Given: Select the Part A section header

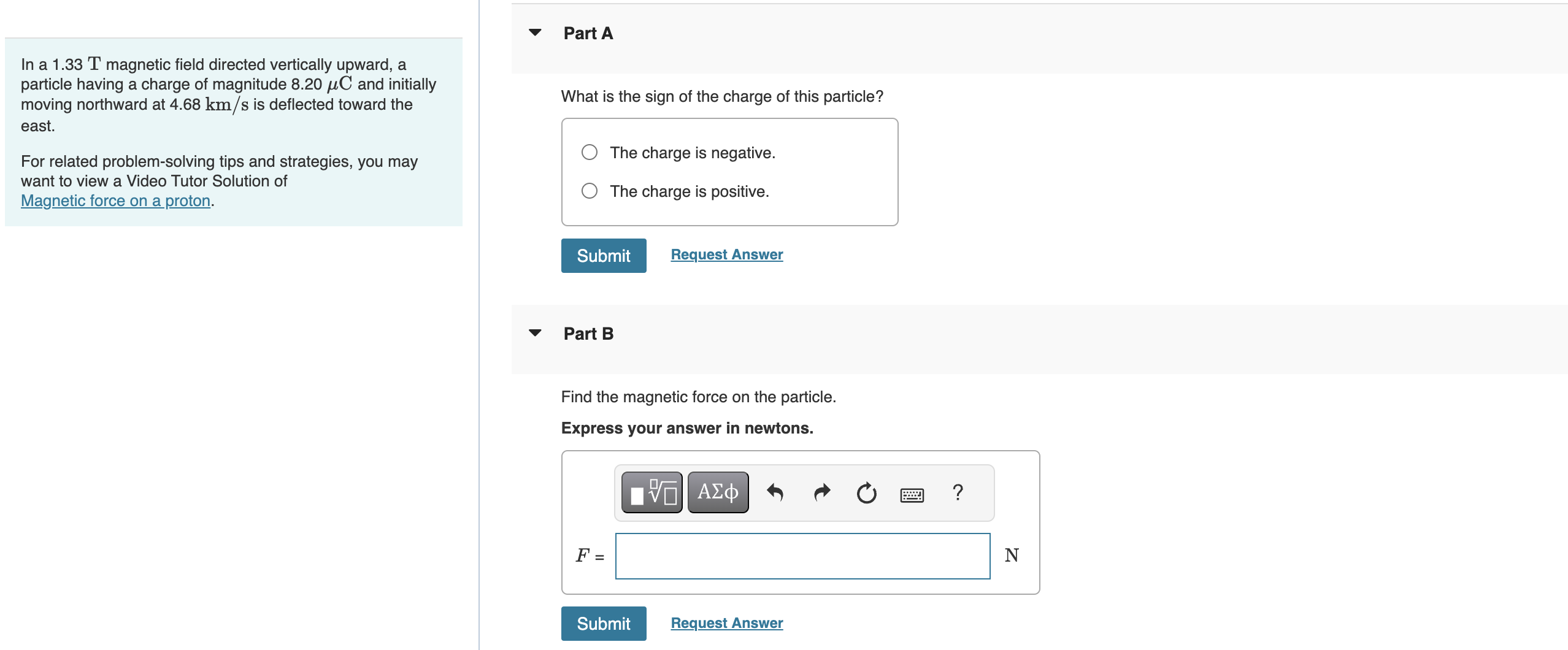Looking at the screenshot, I should point(587,33).
